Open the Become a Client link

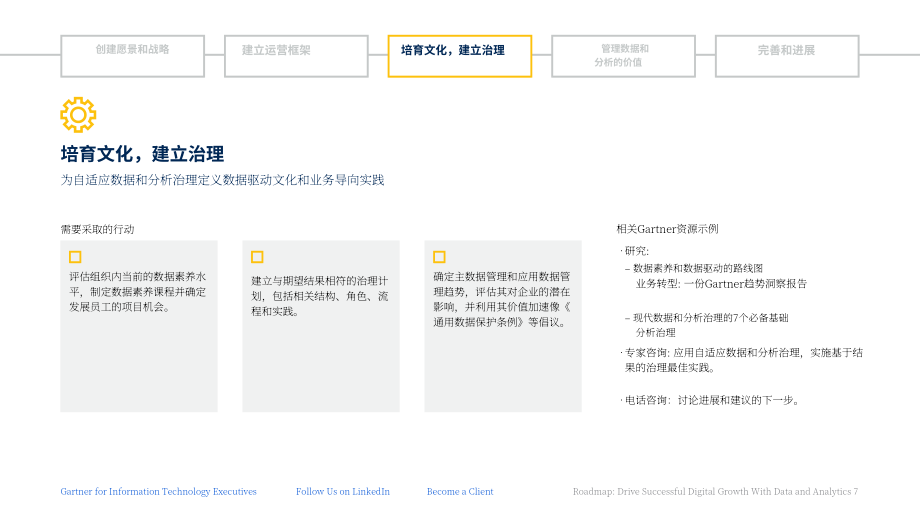tap(460, 492)
